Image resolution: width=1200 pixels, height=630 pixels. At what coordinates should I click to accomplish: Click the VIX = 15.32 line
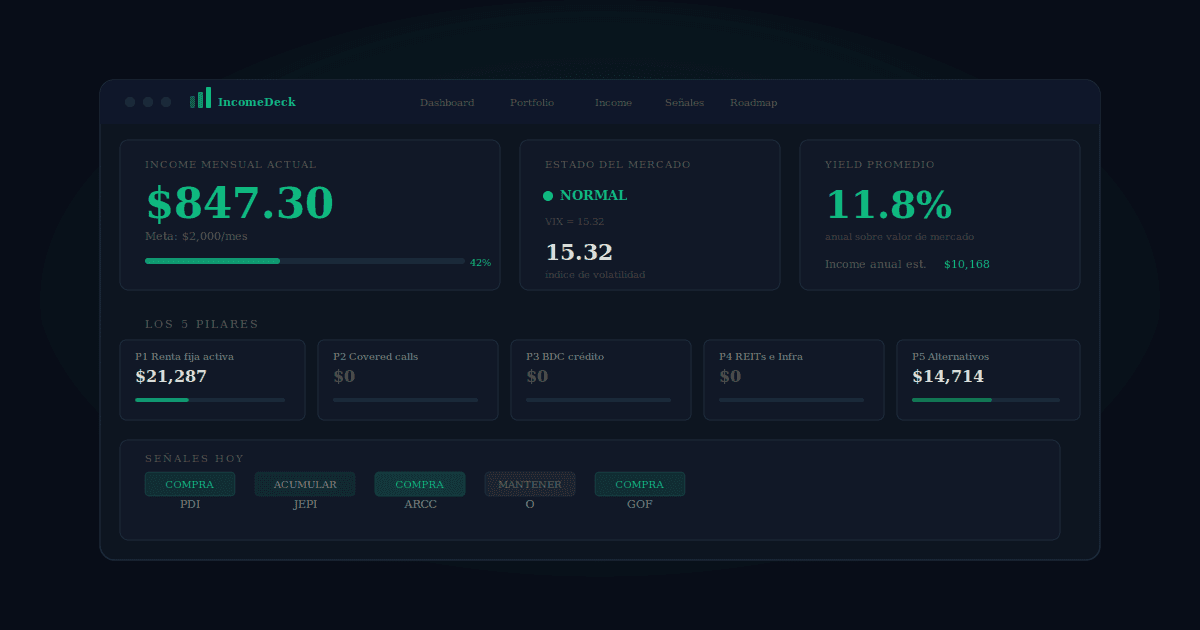coord(574,222)
